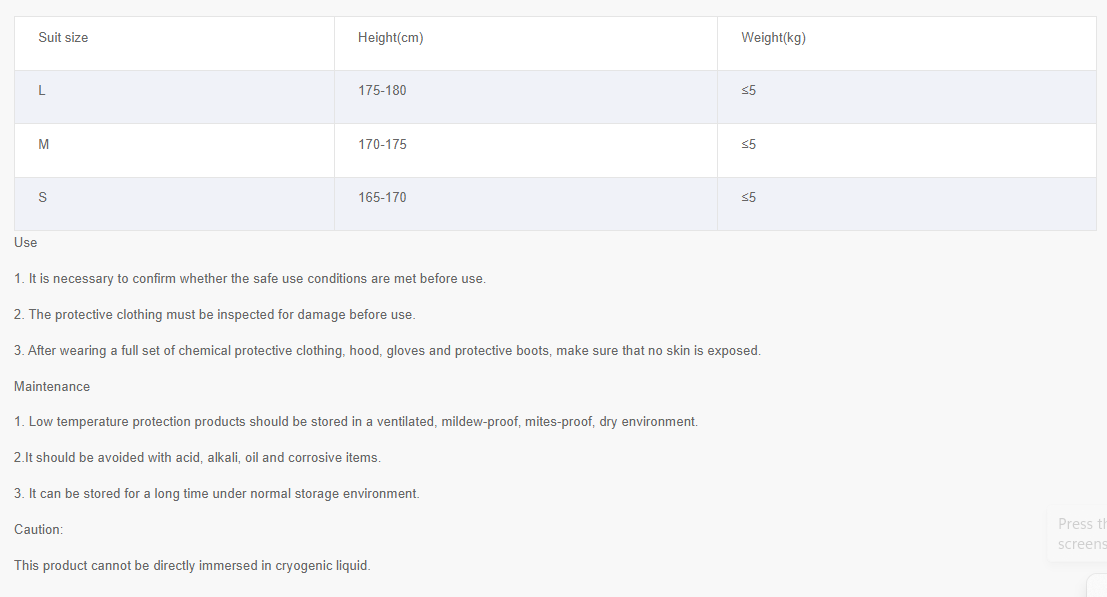Click the cryogenic liquid warning sentence
1107x597 pixels.
point(192,566)
